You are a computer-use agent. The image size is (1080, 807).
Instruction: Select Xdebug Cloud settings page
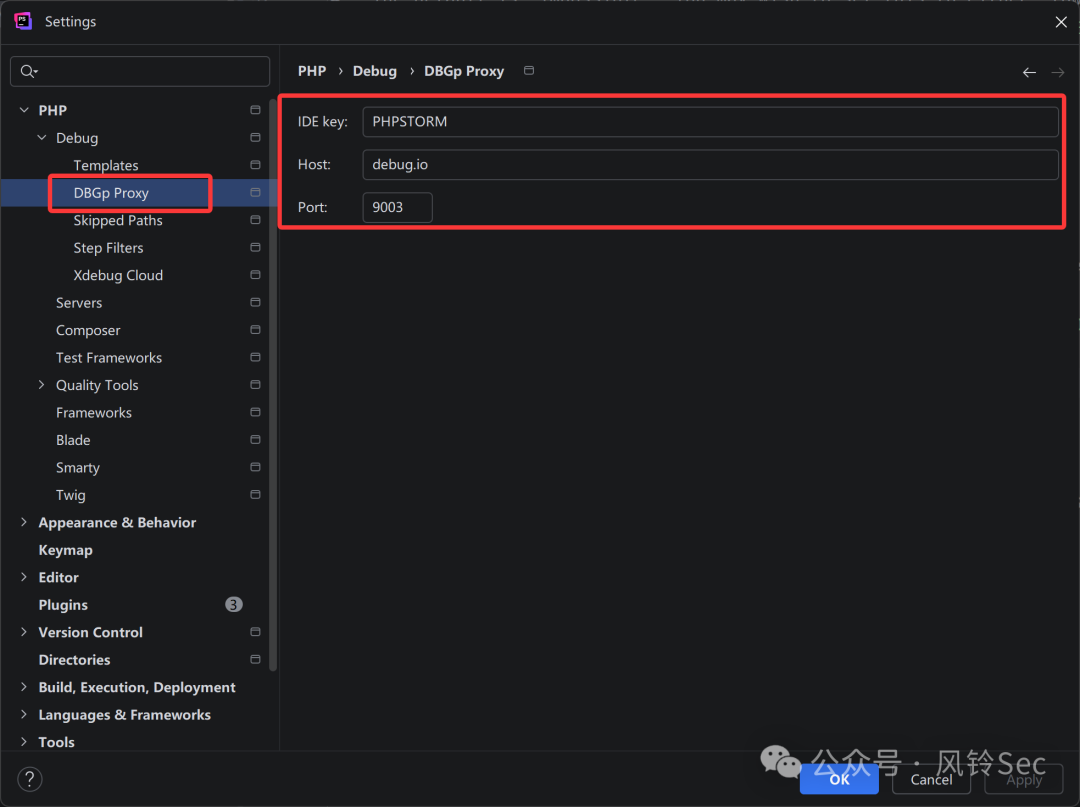point(118,275)
